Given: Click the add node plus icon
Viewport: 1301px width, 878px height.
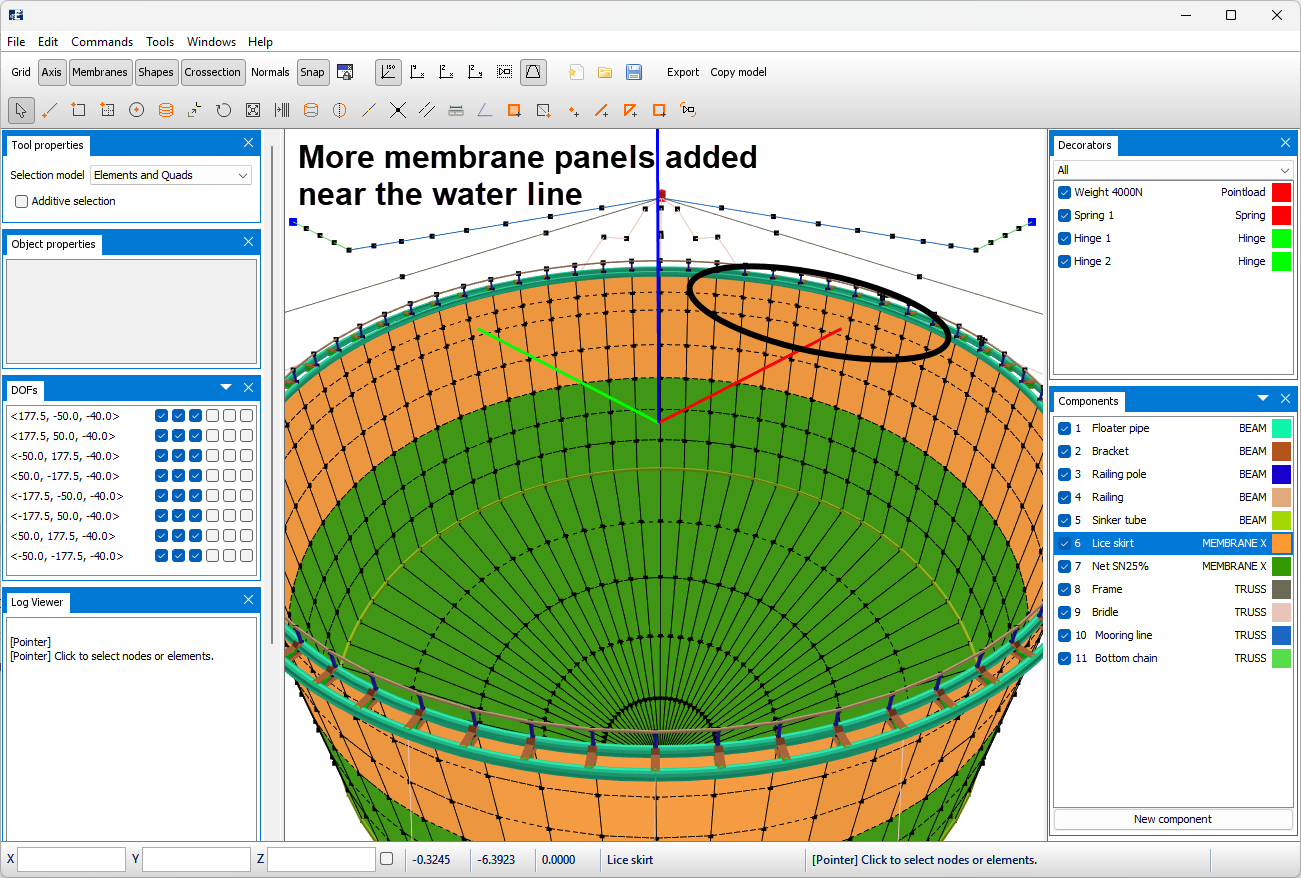Looking at the screenshot, I should (x=573, y=110).
